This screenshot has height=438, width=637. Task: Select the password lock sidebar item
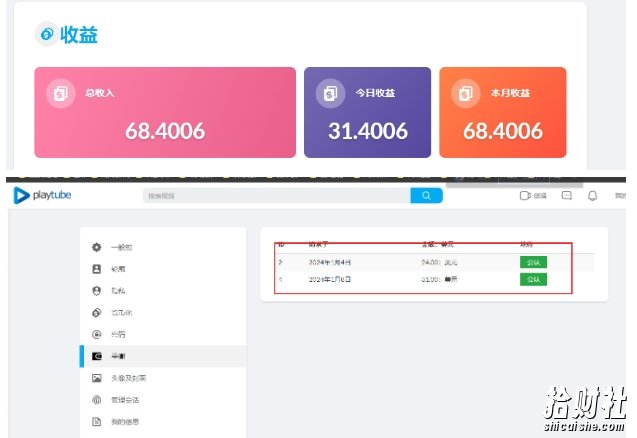162,334
